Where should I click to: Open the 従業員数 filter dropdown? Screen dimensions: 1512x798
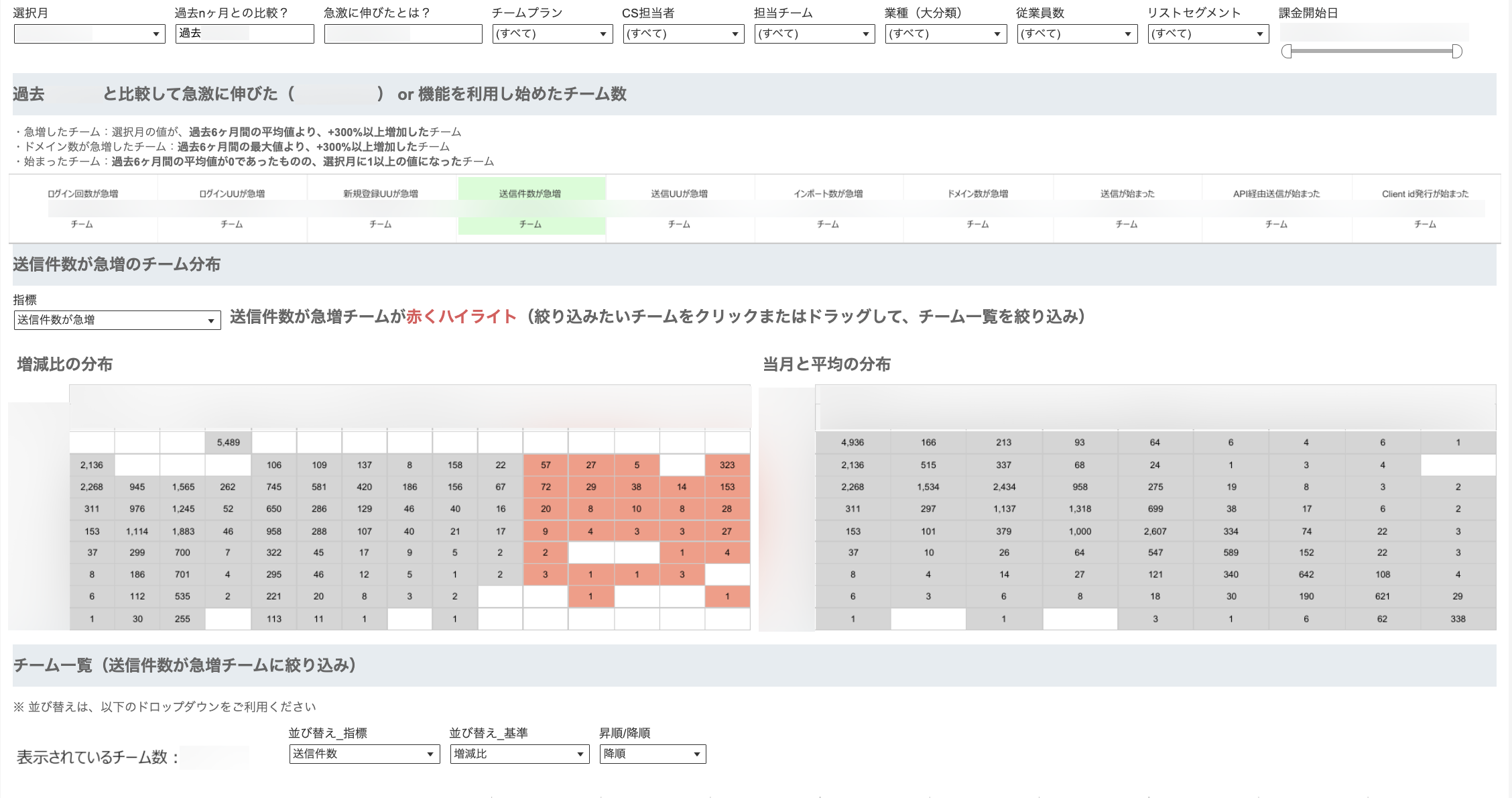tap(1076, 34)
